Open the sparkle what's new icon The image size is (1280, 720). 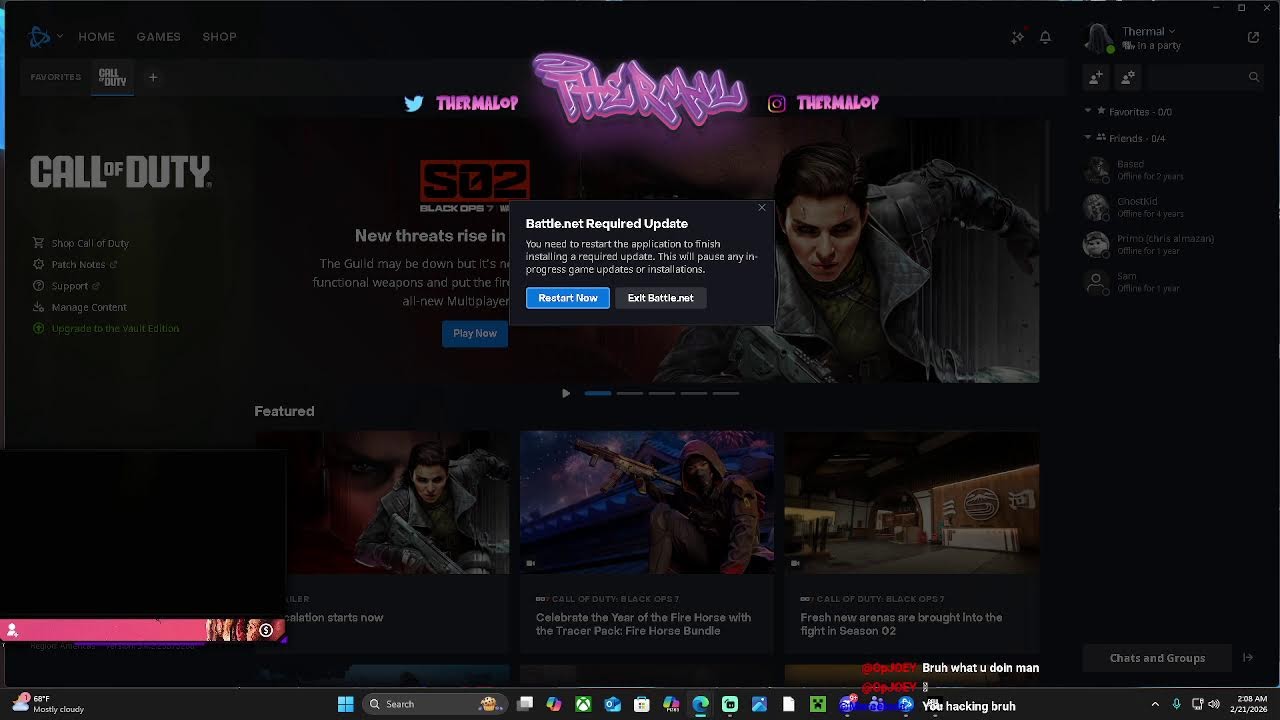click(x=1017, y=37)
